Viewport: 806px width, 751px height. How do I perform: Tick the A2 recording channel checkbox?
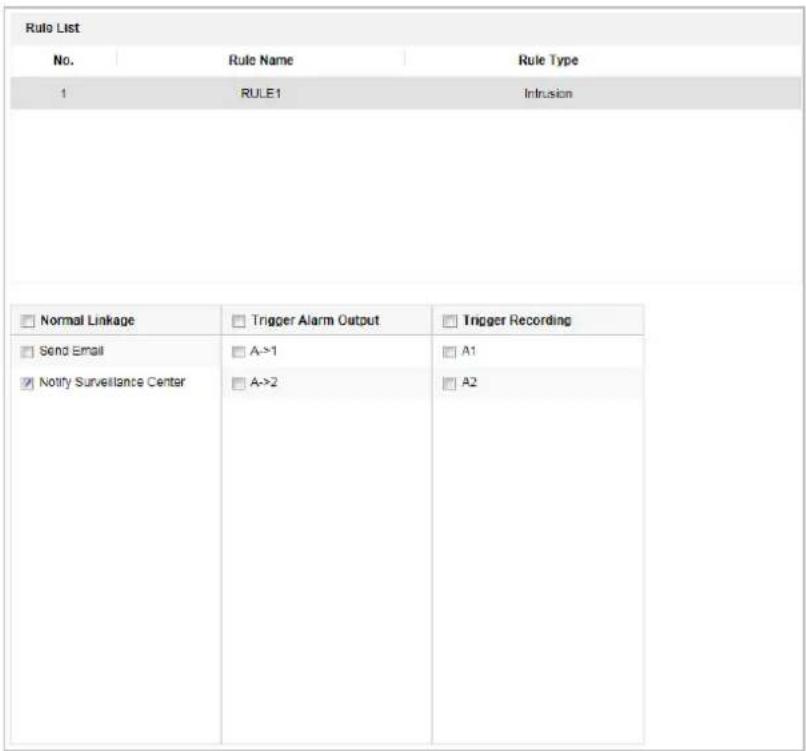450,383
